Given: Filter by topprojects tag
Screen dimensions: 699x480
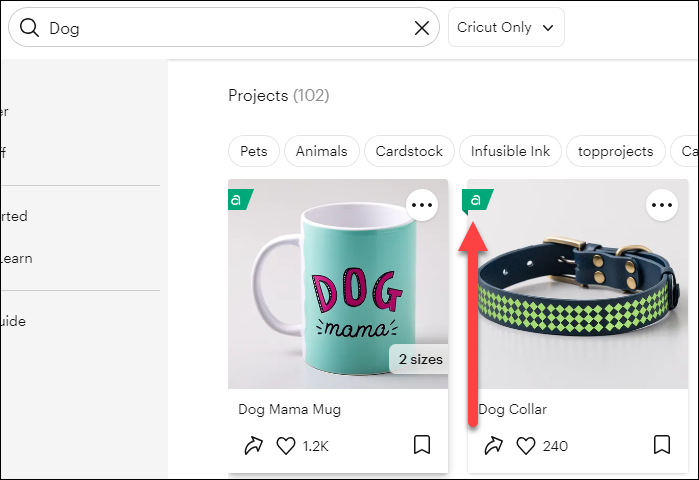Looking at the screenshot, I should click(616, 151).
